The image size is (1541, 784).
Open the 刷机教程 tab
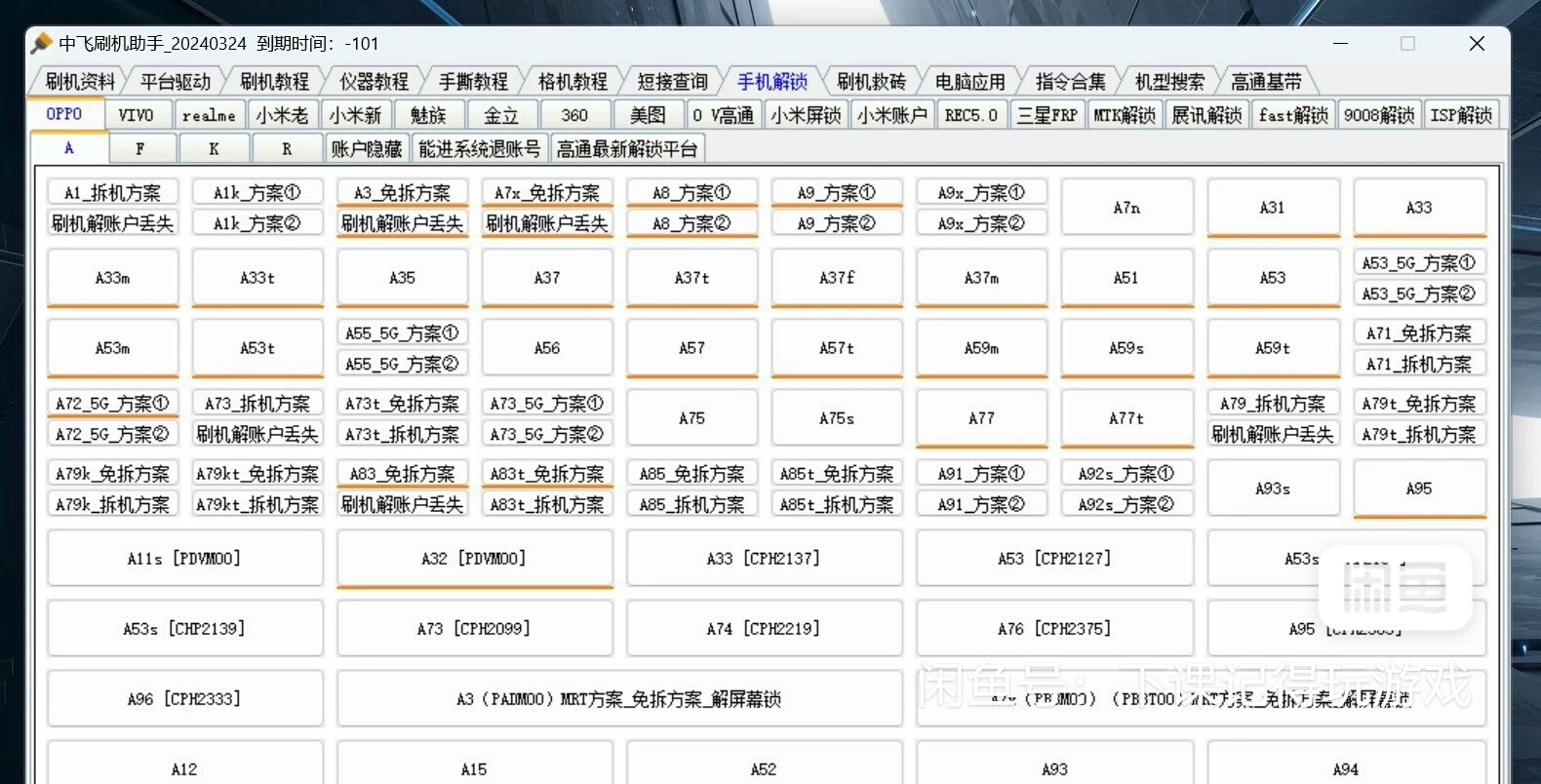(x=275, y=82)
